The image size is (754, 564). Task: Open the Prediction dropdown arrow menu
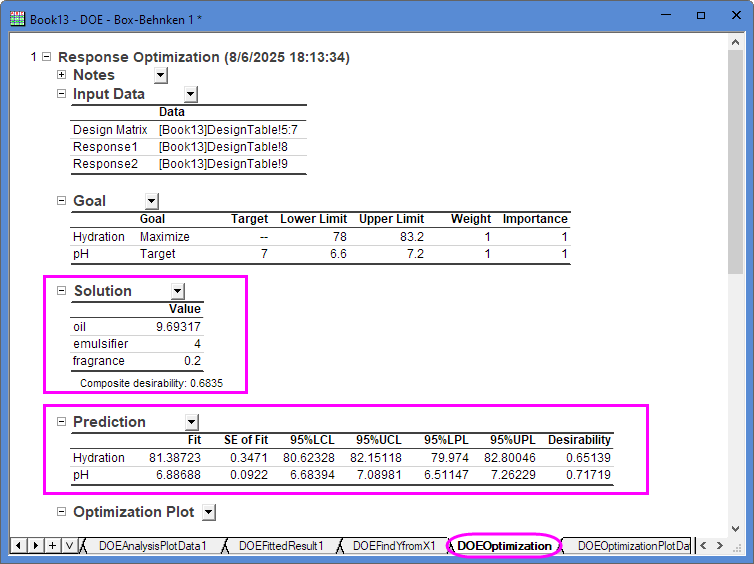[x=192, y=422]
